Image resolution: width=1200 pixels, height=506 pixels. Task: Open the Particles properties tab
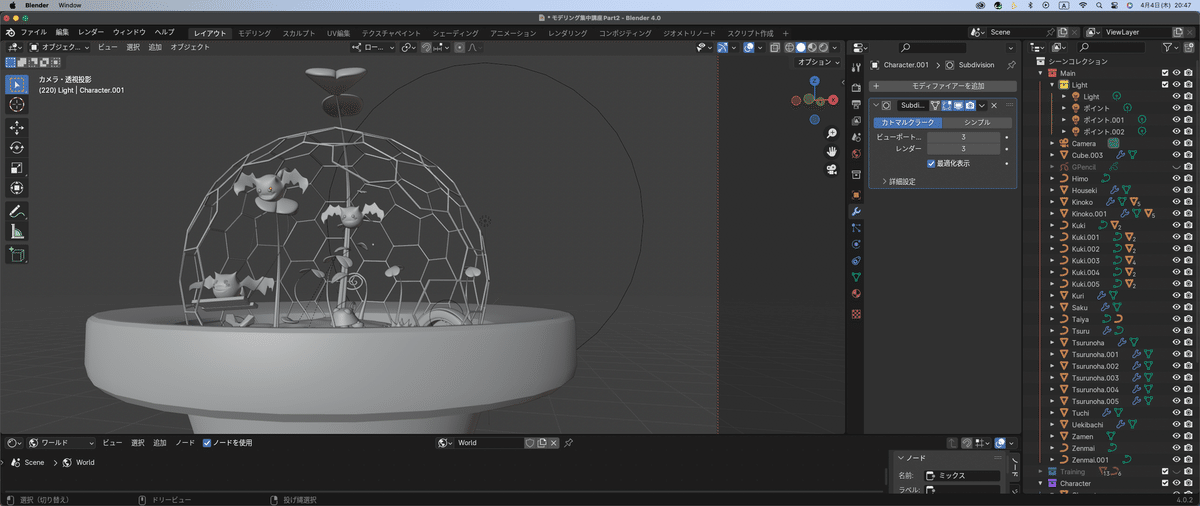pos(856,228)
